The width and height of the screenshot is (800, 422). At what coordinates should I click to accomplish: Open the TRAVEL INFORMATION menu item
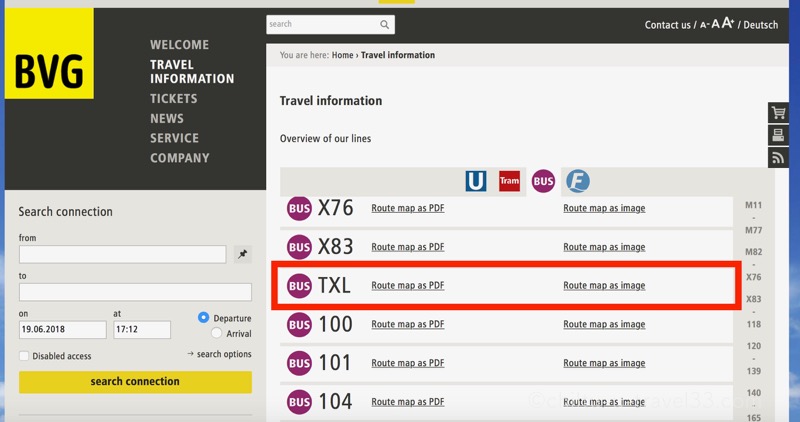coord(192,72)
